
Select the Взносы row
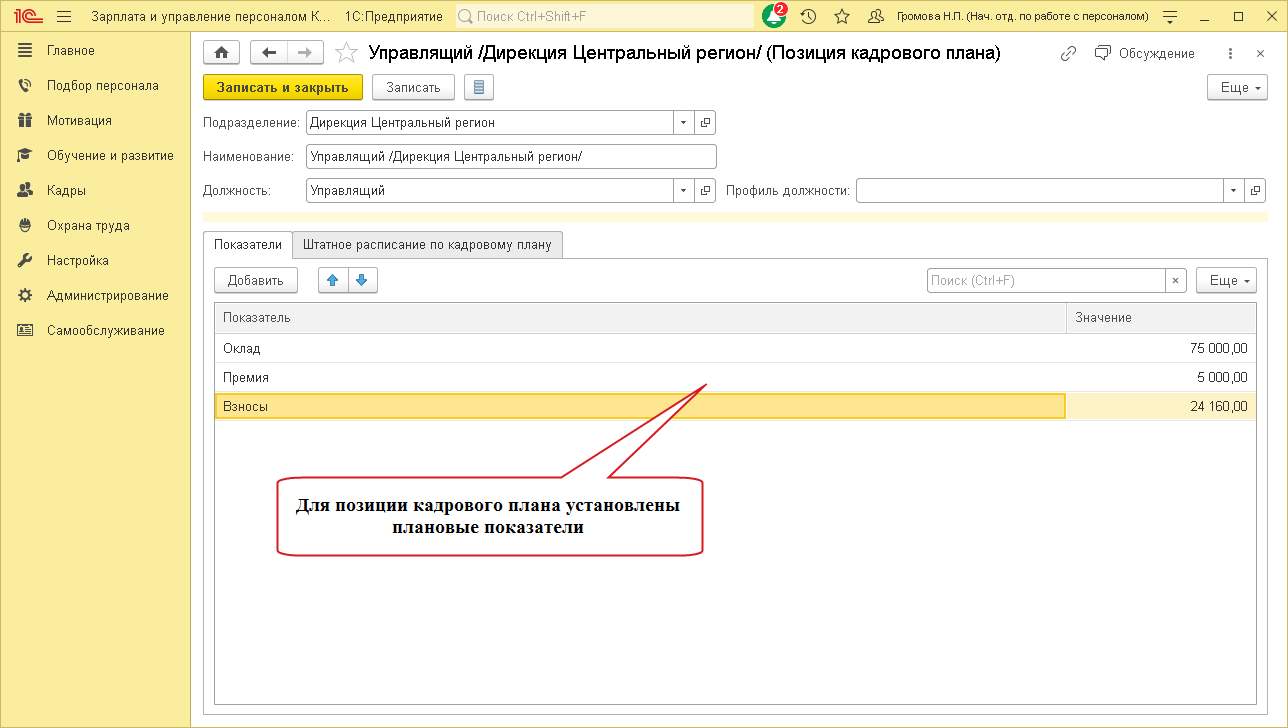point(735,407)
